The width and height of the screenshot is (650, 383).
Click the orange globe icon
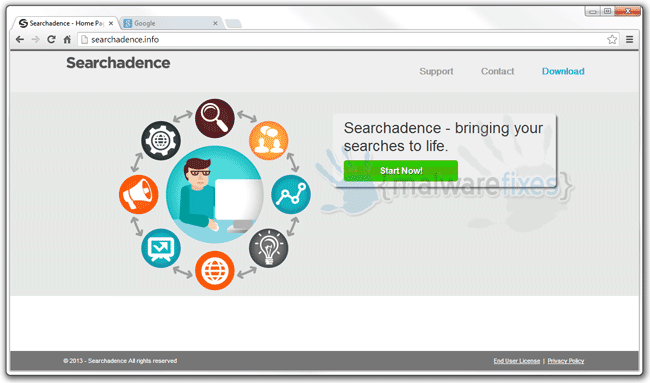pyautogui.click(x=215, y=271)
